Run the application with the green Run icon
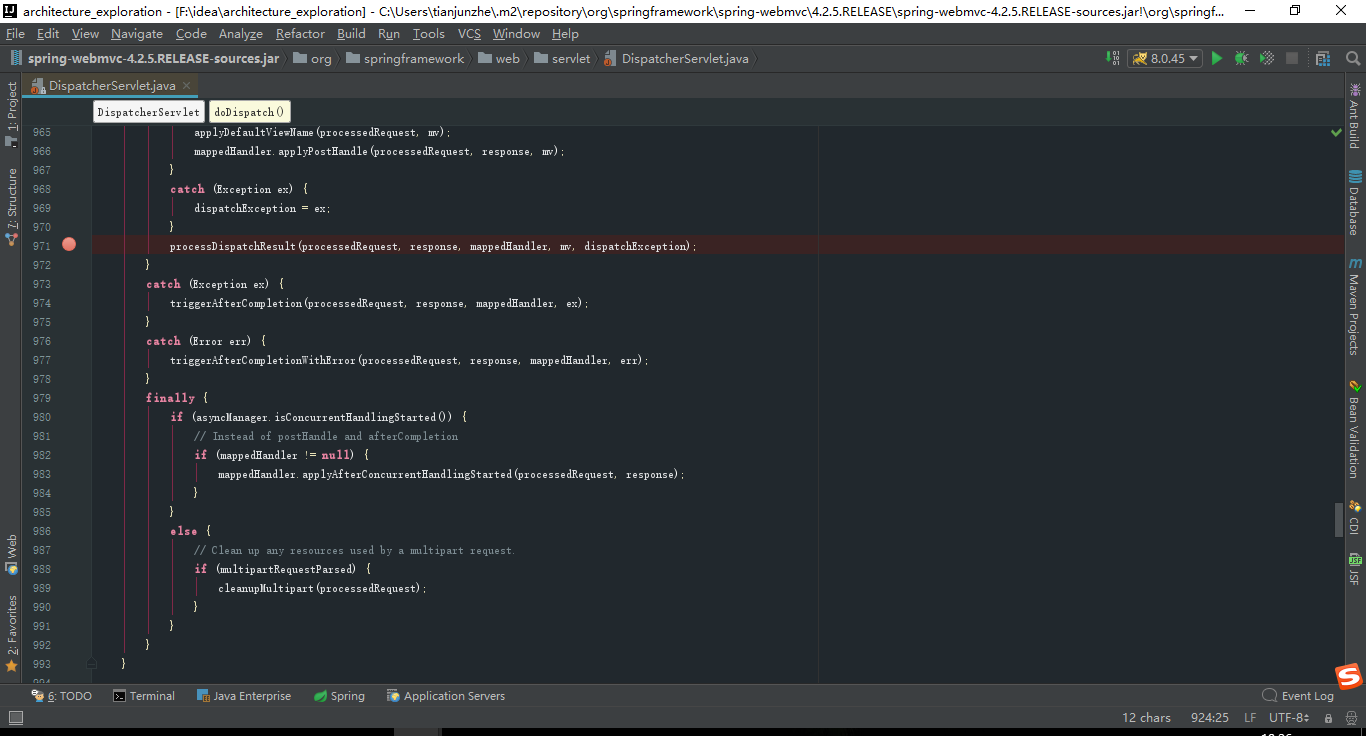Screen dimensions: 1366x736 1217,58
